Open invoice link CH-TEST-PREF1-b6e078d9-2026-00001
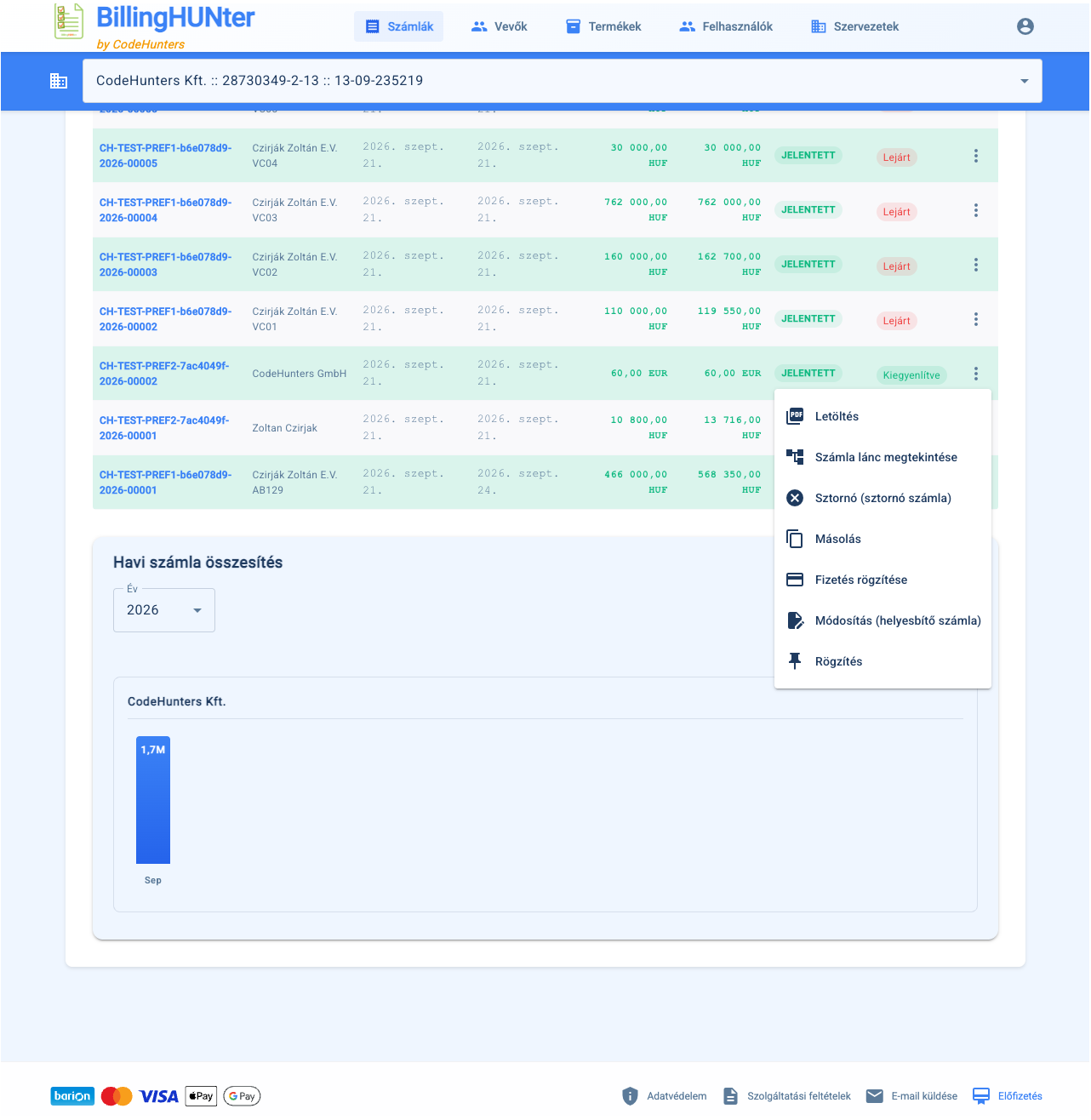The width and height of the screenshot is (1091, 1120). [165, 483]
